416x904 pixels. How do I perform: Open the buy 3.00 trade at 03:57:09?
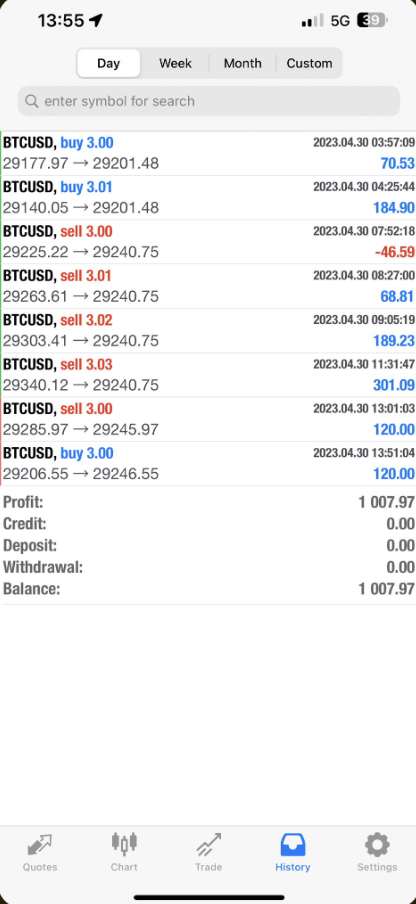[x=208, y=153]
